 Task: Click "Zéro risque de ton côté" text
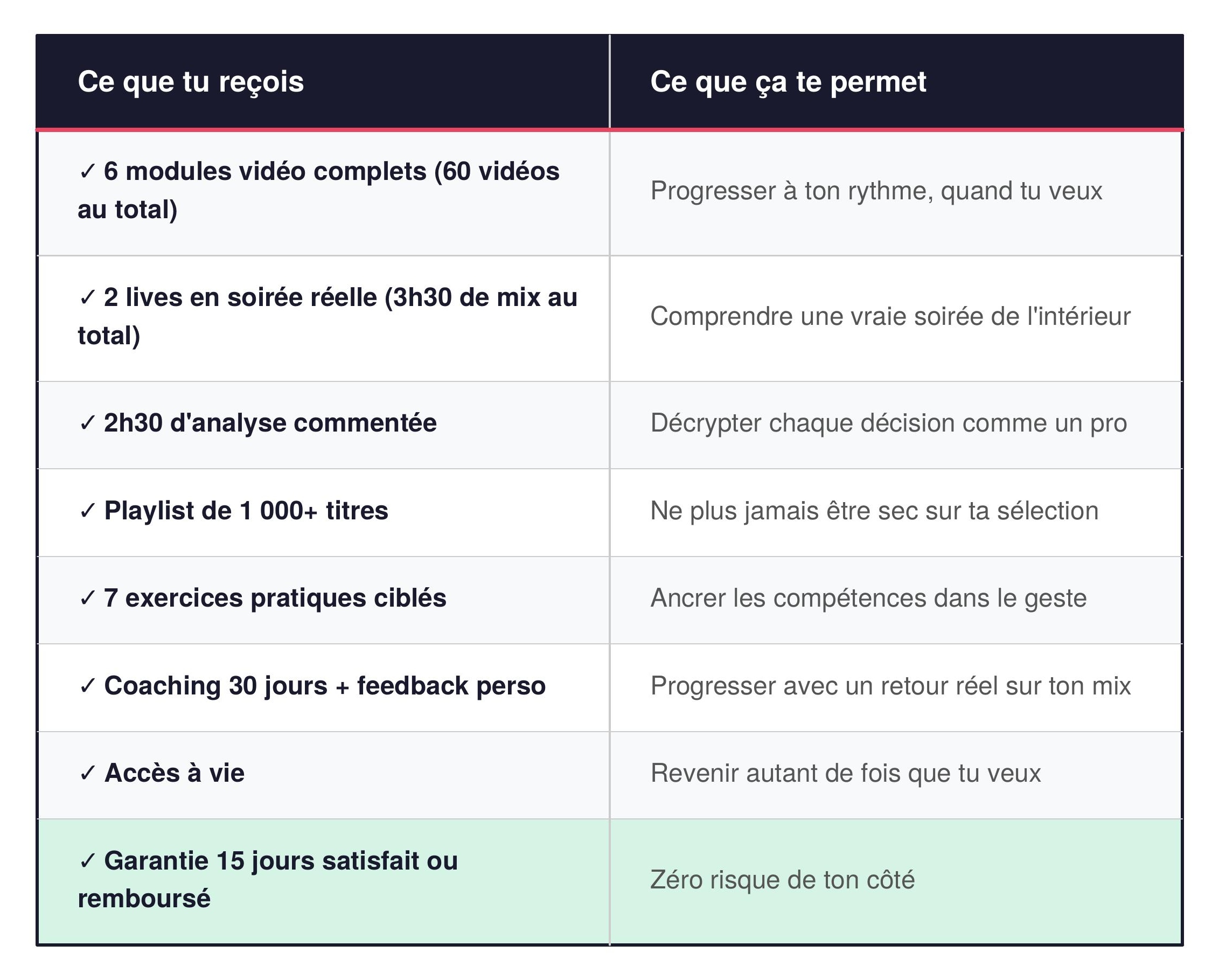[x=783, y=880]
